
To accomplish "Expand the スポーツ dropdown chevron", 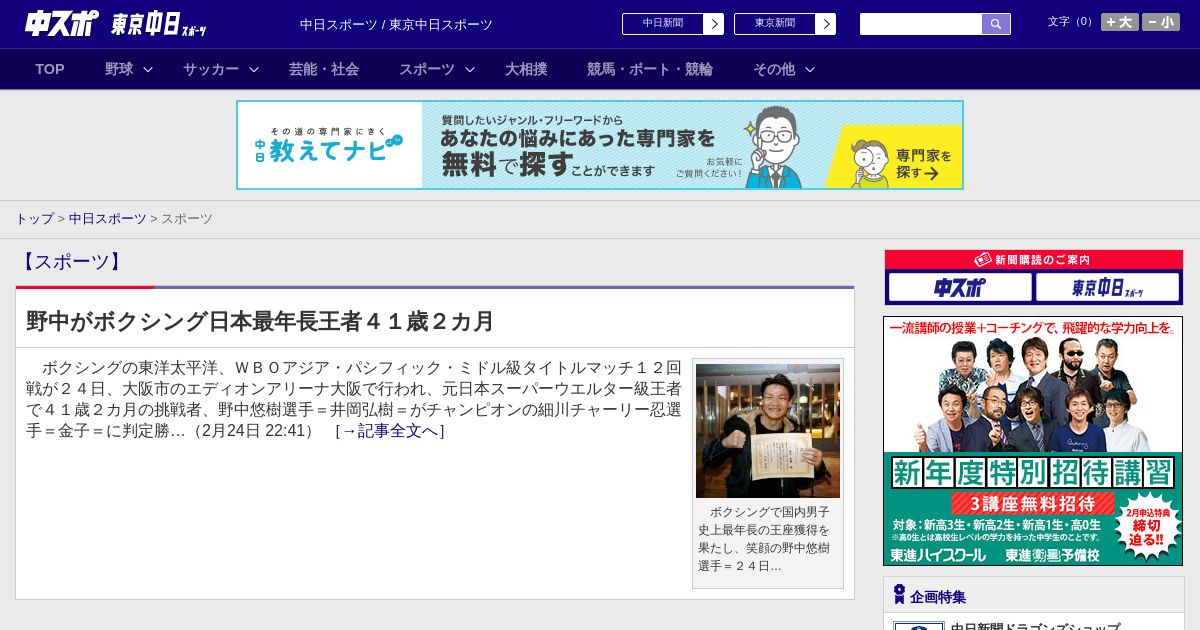I will pyautogui.click(x=469, y=69).
